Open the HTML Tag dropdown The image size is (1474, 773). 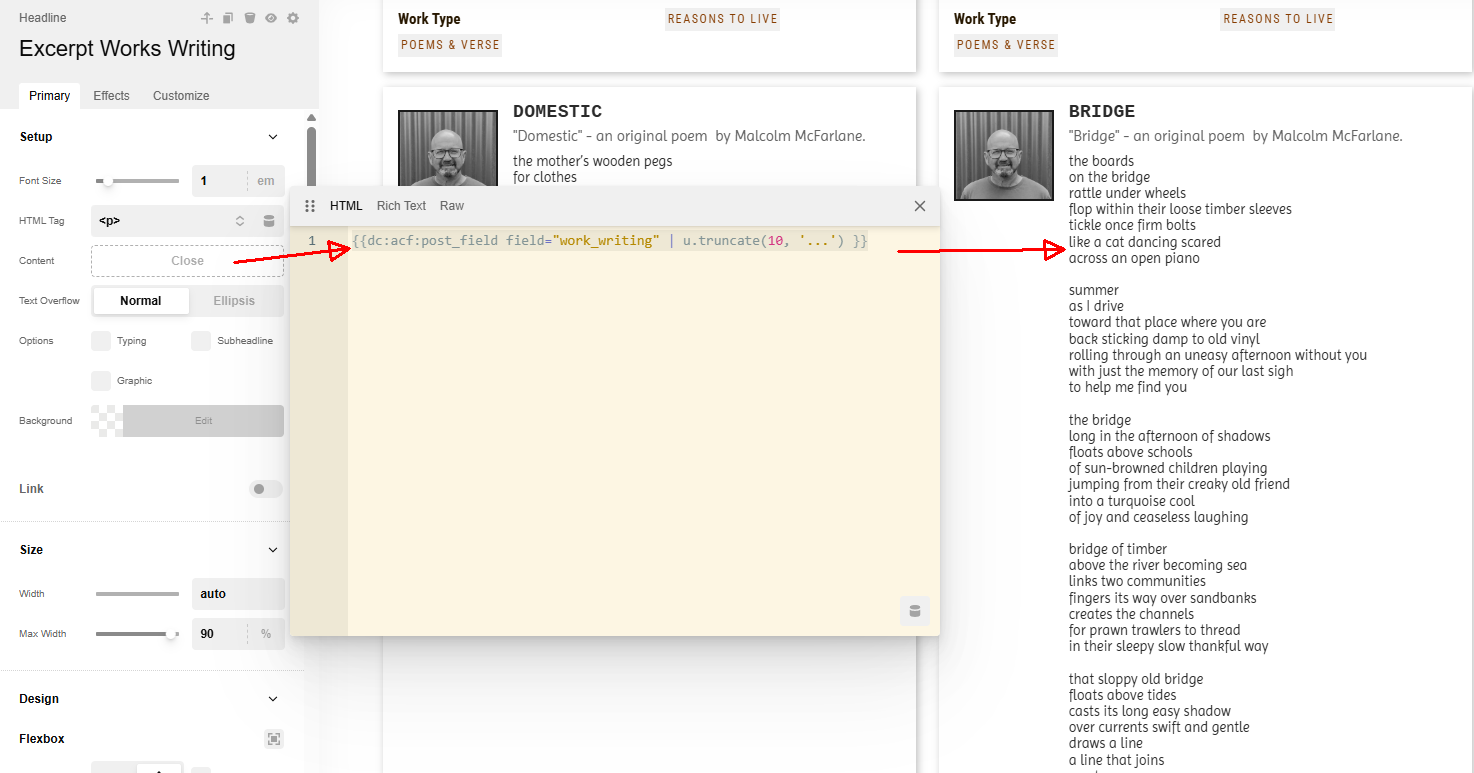click(x=170, y=221)
